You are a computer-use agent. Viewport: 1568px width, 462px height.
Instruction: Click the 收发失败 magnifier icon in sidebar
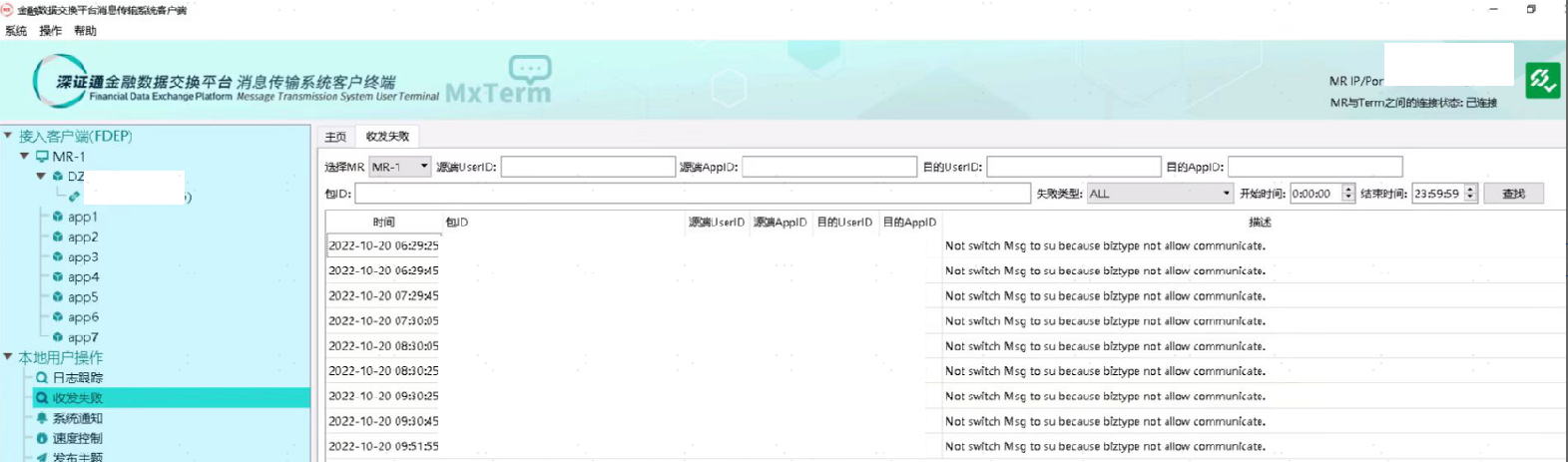point(42,397)
